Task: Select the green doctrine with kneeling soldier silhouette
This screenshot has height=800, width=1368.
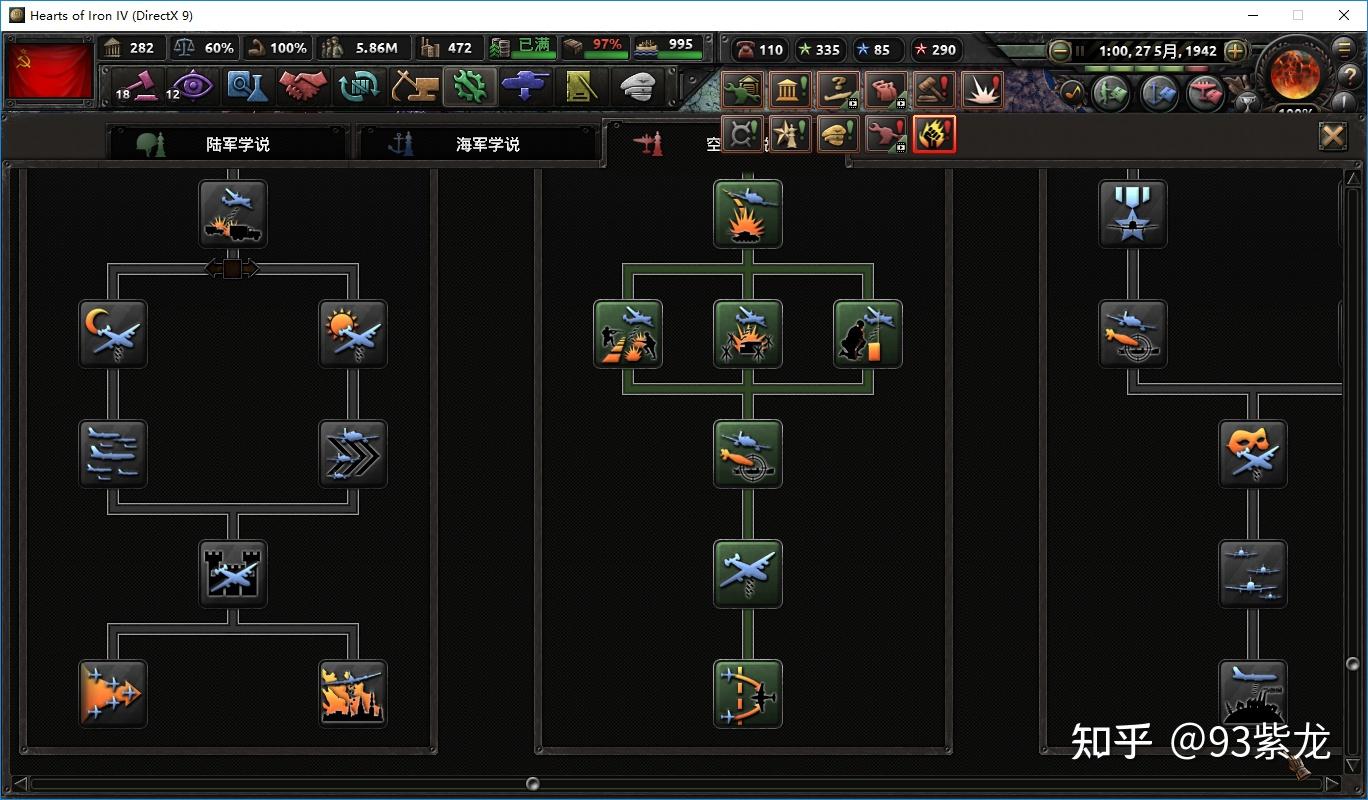Action: (x=868, y=334)
